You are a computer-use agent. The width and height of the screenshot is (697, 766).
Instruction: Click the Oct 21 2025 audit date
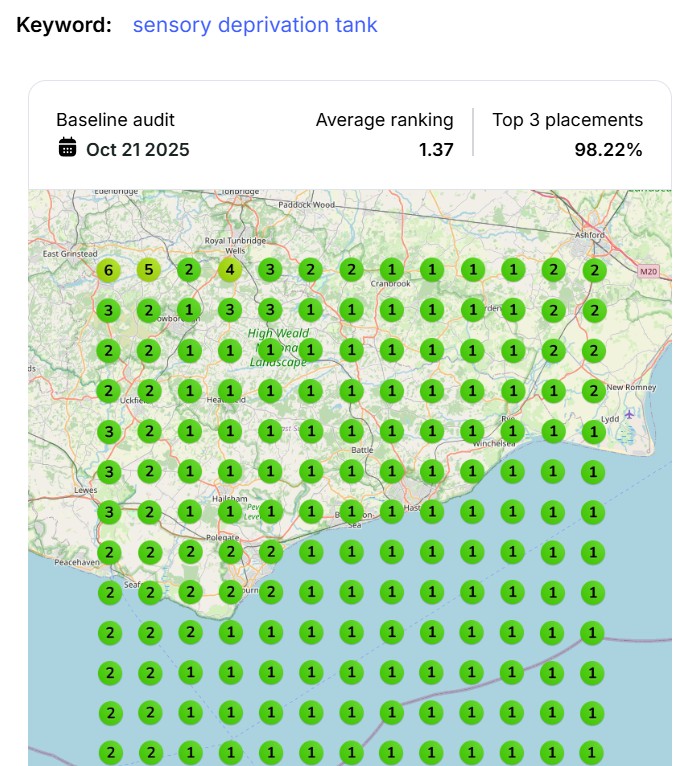(137, 149)
